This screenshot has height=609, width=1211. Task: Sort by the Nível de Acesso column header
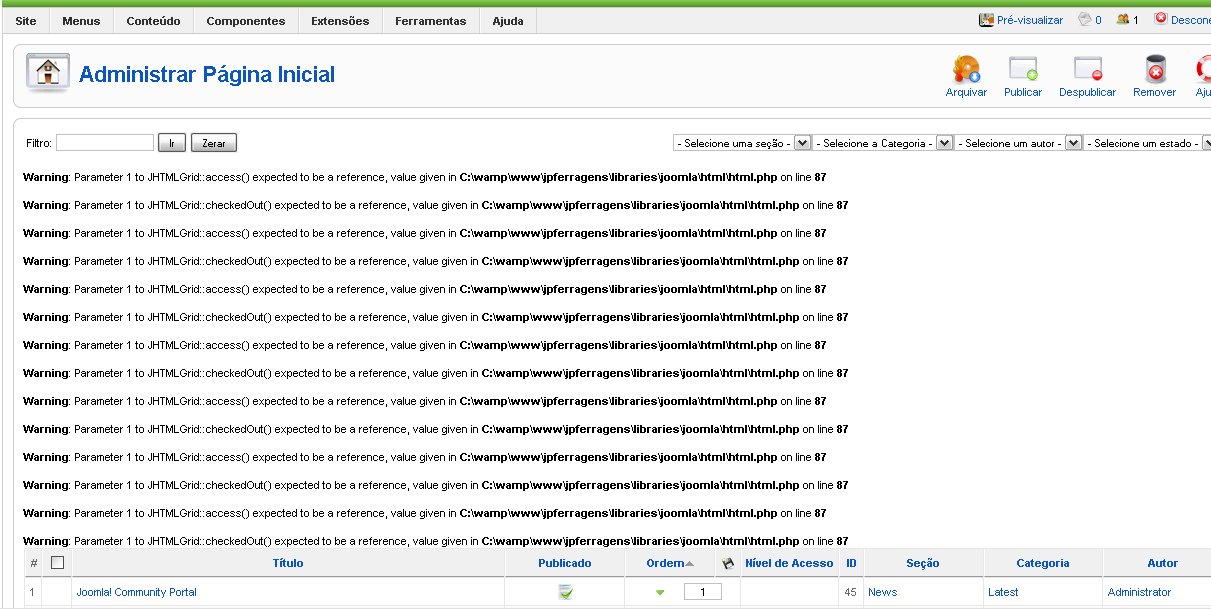pos(789,563)
